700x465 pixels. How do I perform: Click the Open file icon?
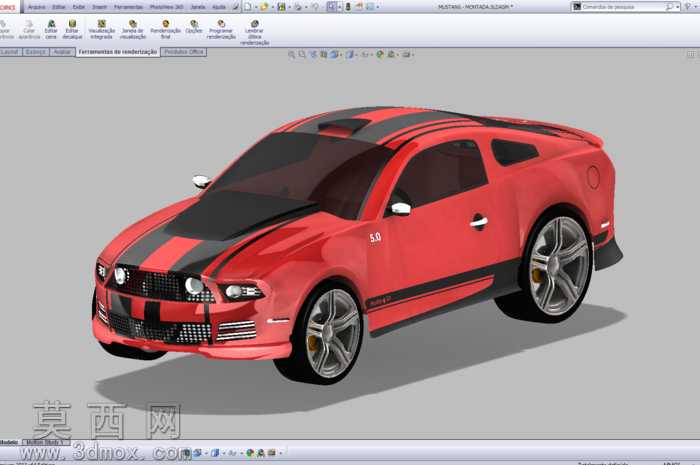point(264,7)
